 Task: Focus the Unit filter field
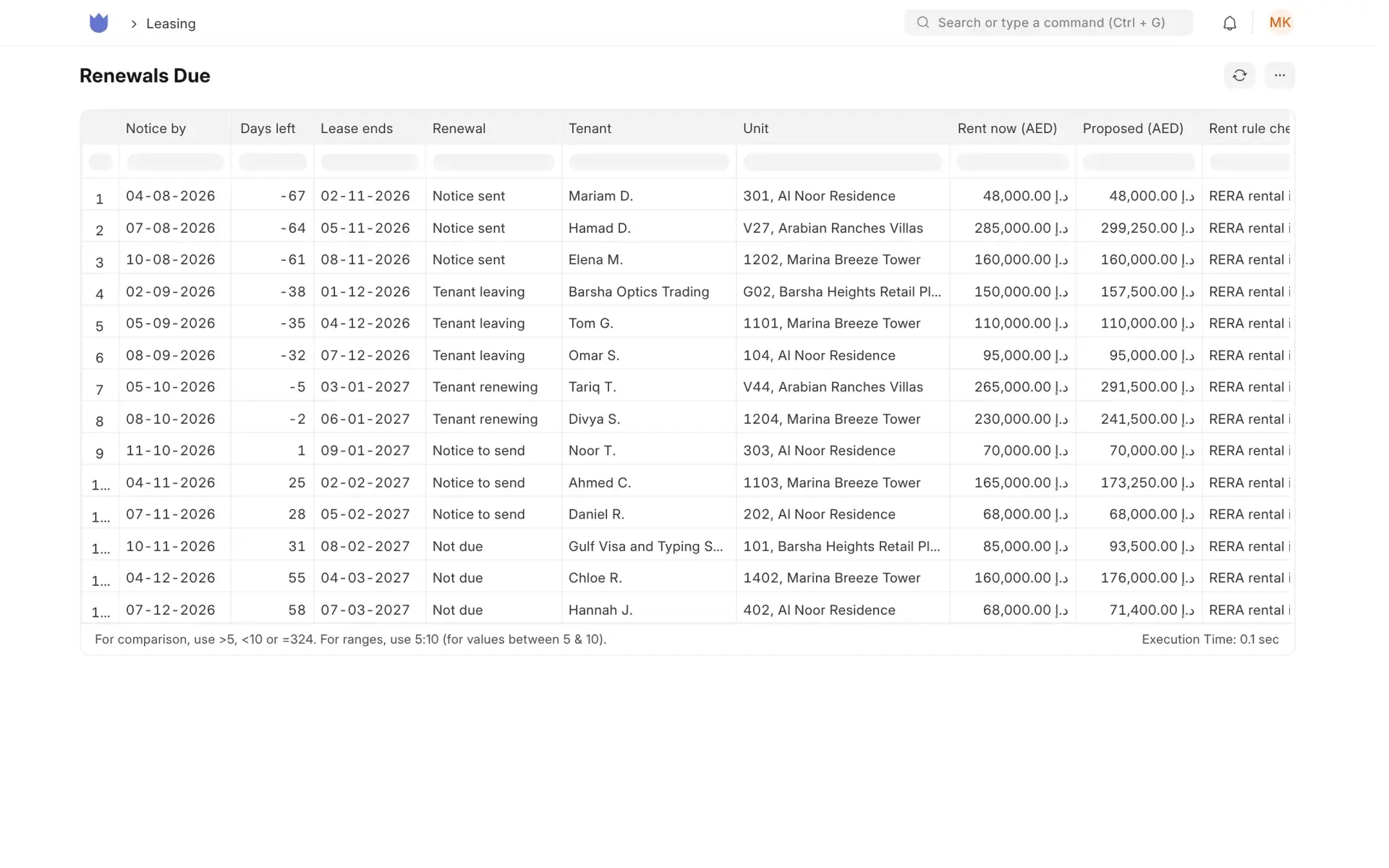click(843, 162)
